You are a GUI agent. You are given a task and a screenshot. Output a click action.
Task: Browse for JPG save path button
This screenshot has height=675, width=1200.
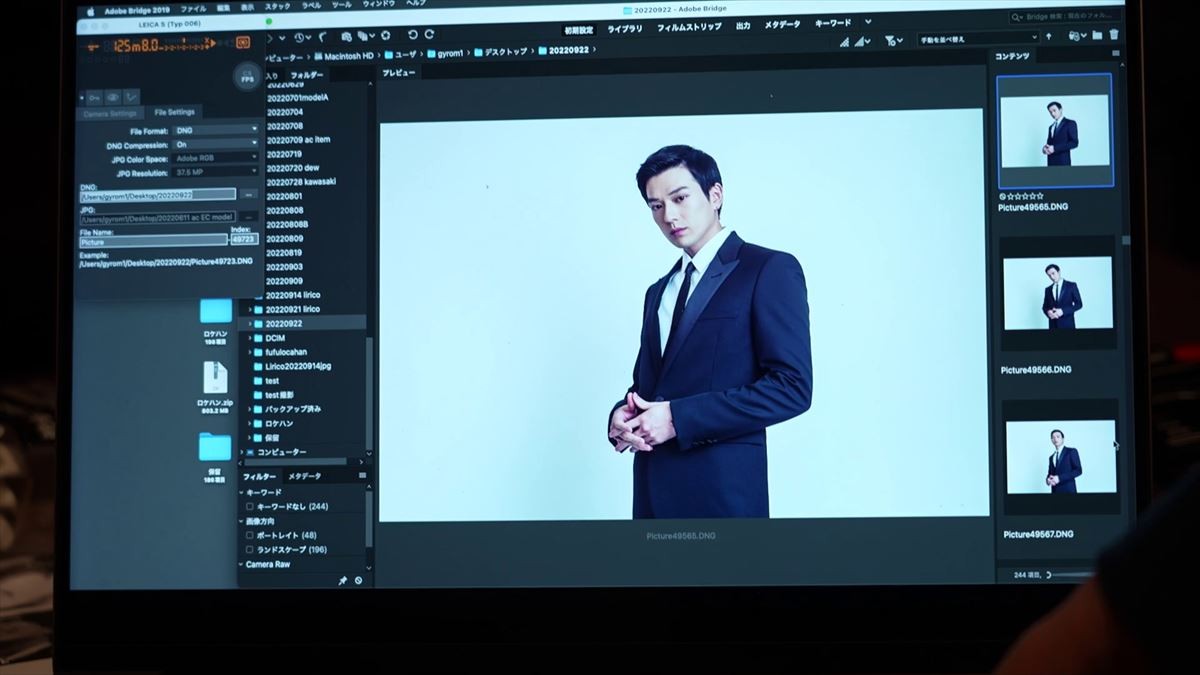(x=248, y=217)
